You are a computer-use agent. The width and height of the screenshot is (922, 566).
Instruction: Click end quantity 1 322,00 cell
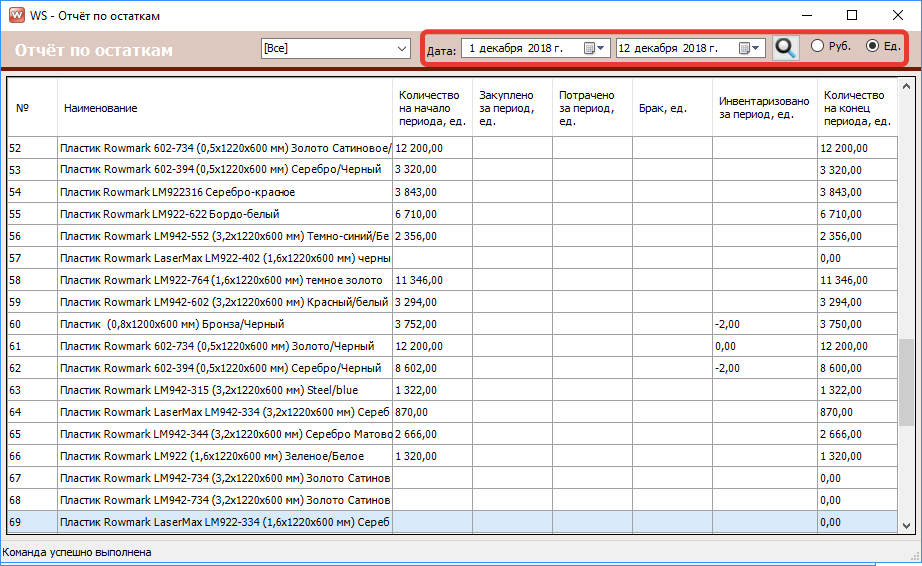click(x=857, y=390)
